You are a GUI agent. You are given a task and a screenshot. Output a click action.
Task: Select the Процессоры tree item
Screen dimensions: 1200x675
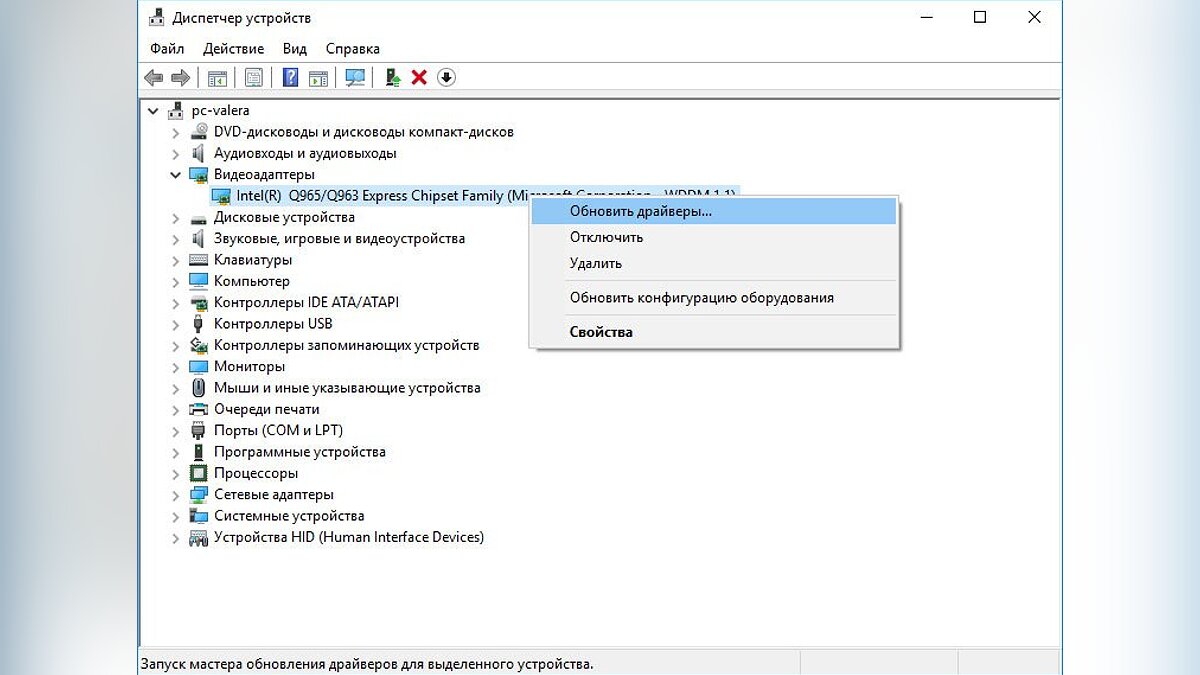255,473
